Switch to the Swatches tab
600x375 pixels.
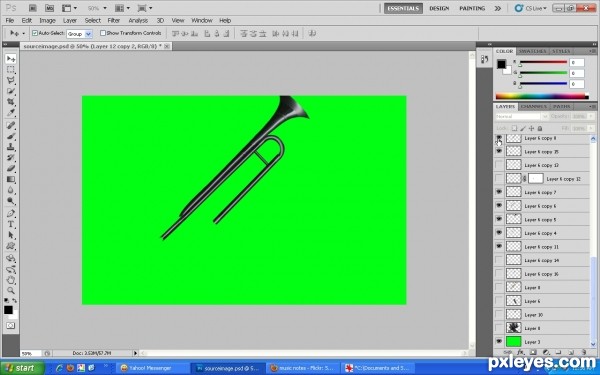point(532,51)
